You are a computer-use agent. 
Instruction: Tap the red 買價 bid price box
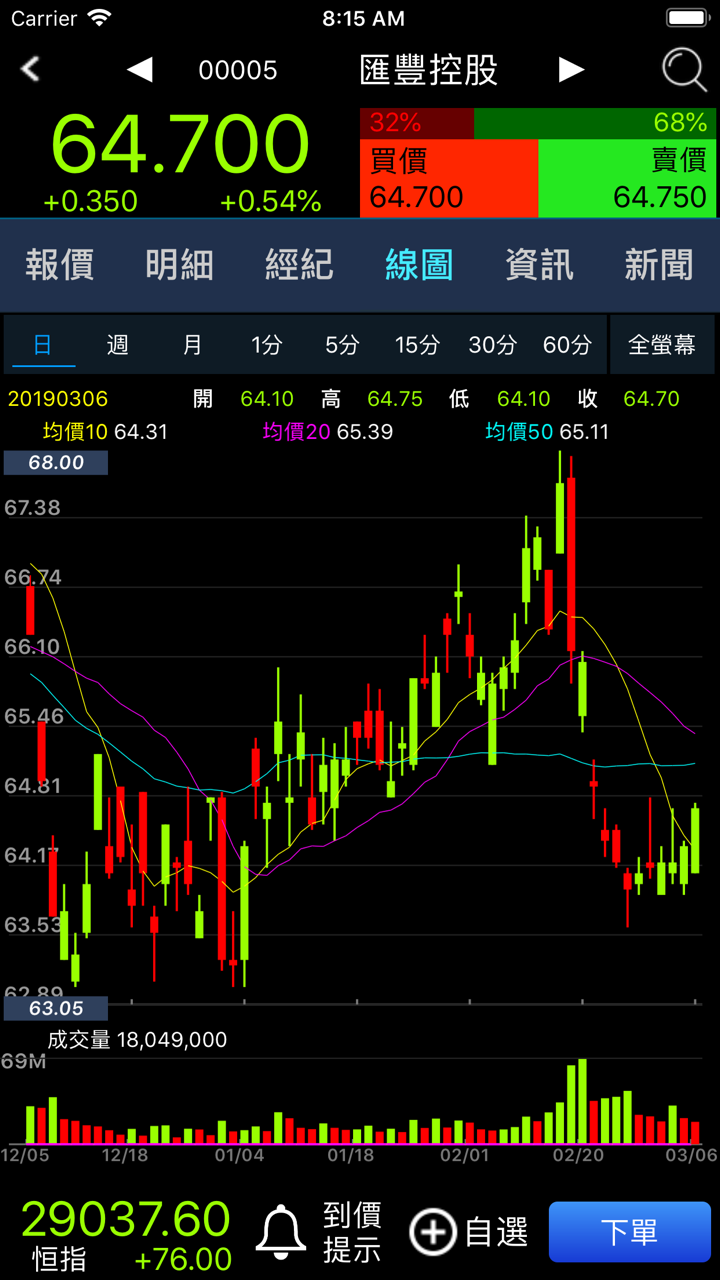pyautogui.click(x=448, y=178)
